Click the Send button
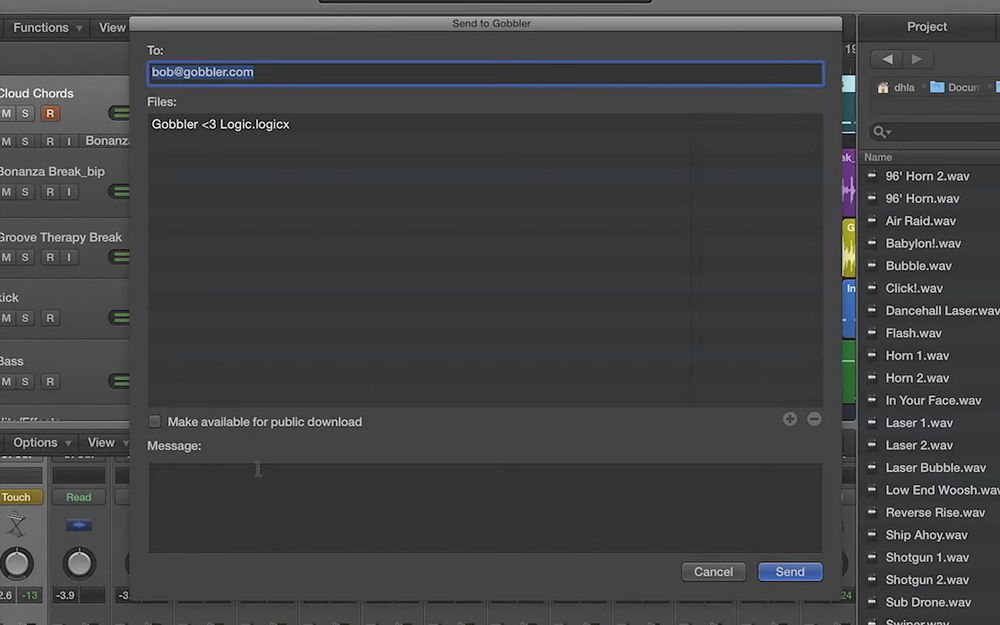The width and height of the screenshot is (1000, 625). [x=790, y=571]
